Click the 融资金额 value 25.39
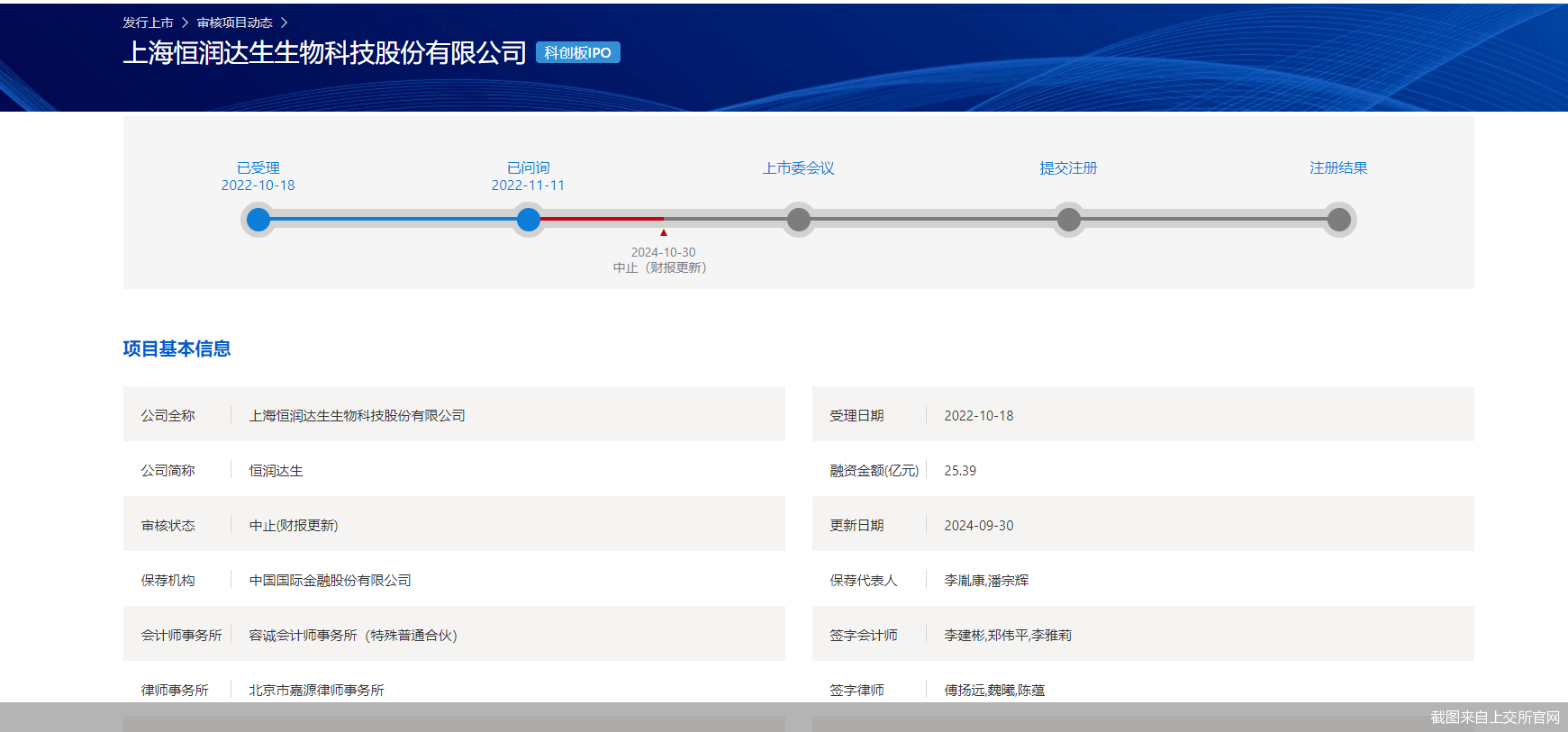The height and width of the screenshot is (732, 1568). tap(960, 470)
